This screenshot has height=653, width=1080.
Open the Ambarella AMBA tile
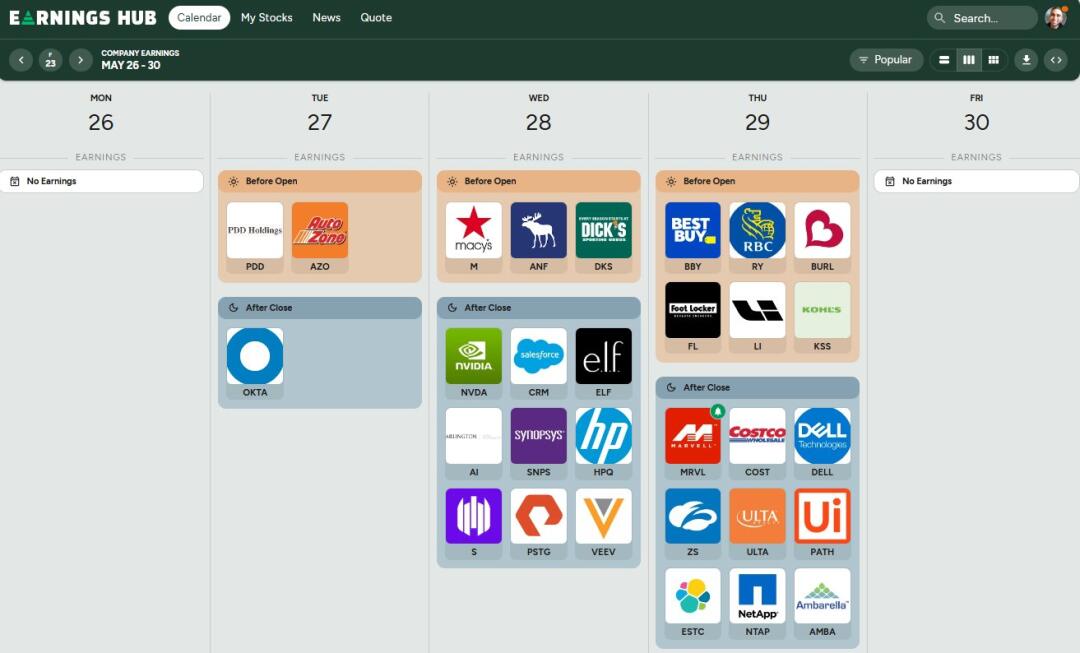[x=822, y=603]
